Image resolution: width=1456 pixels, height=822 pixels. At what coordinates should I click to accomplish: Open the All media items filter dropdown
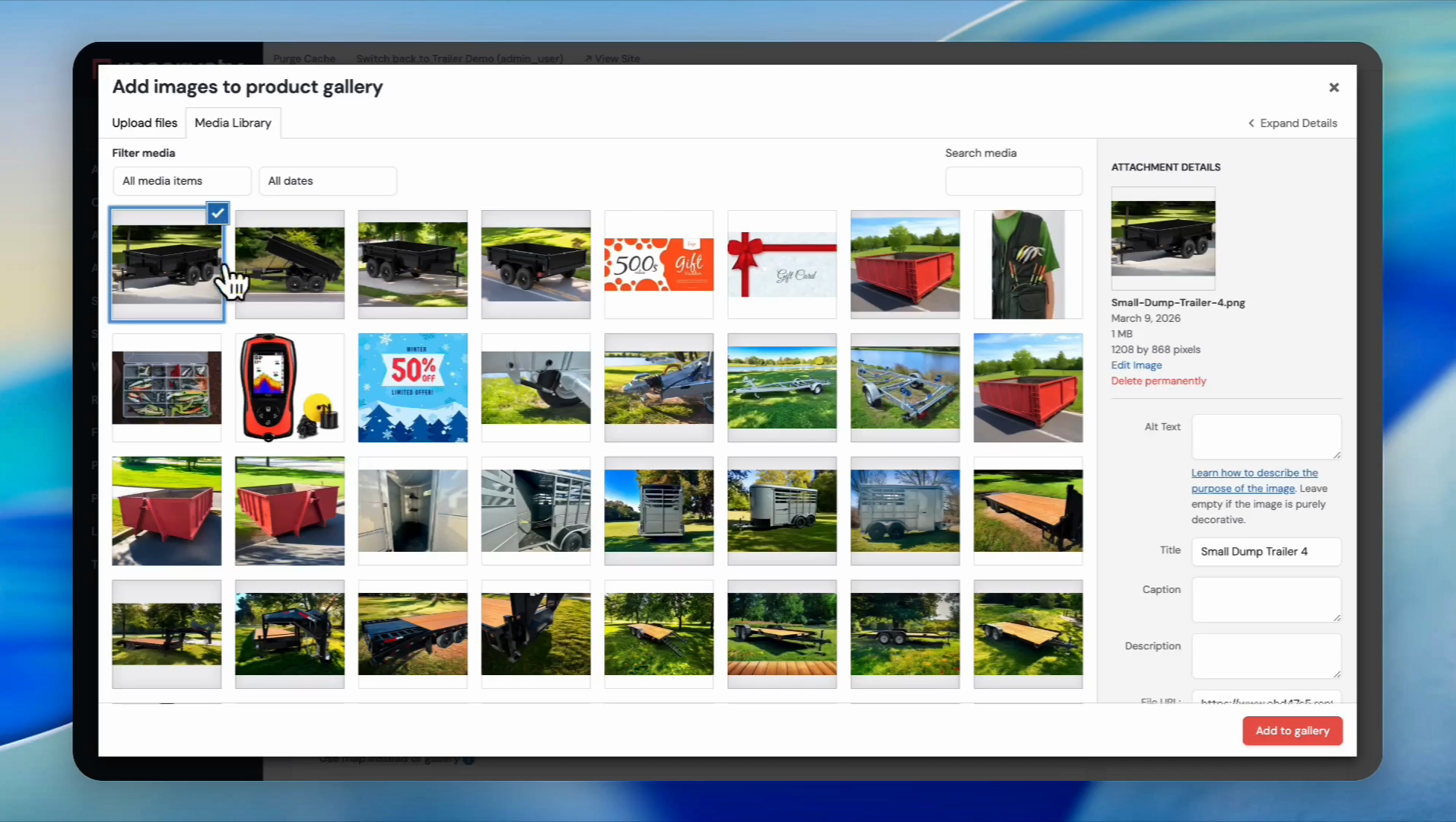181,181
